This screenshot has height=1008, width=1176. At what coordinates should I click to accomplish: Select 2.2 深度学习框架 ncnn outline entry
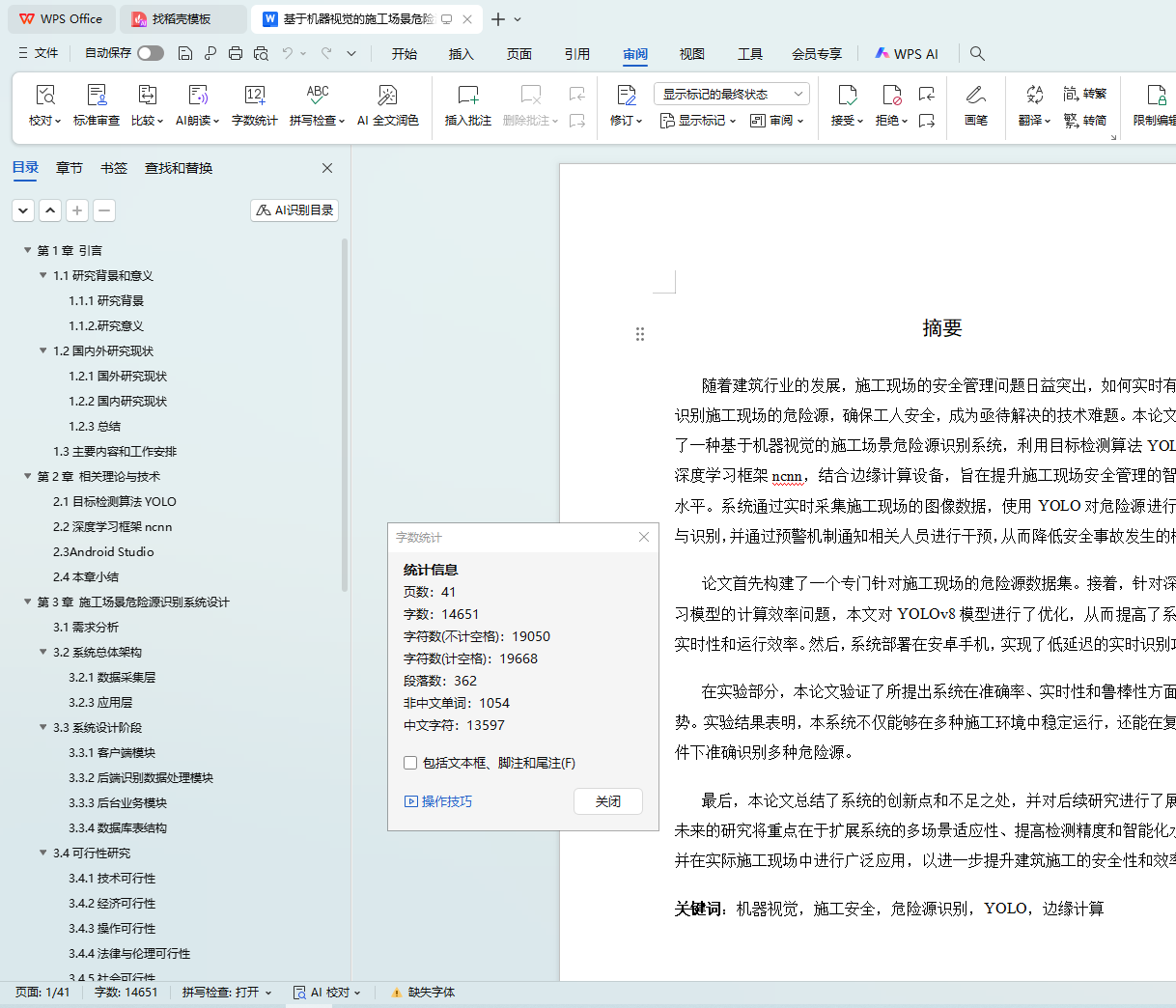point(112,526)
